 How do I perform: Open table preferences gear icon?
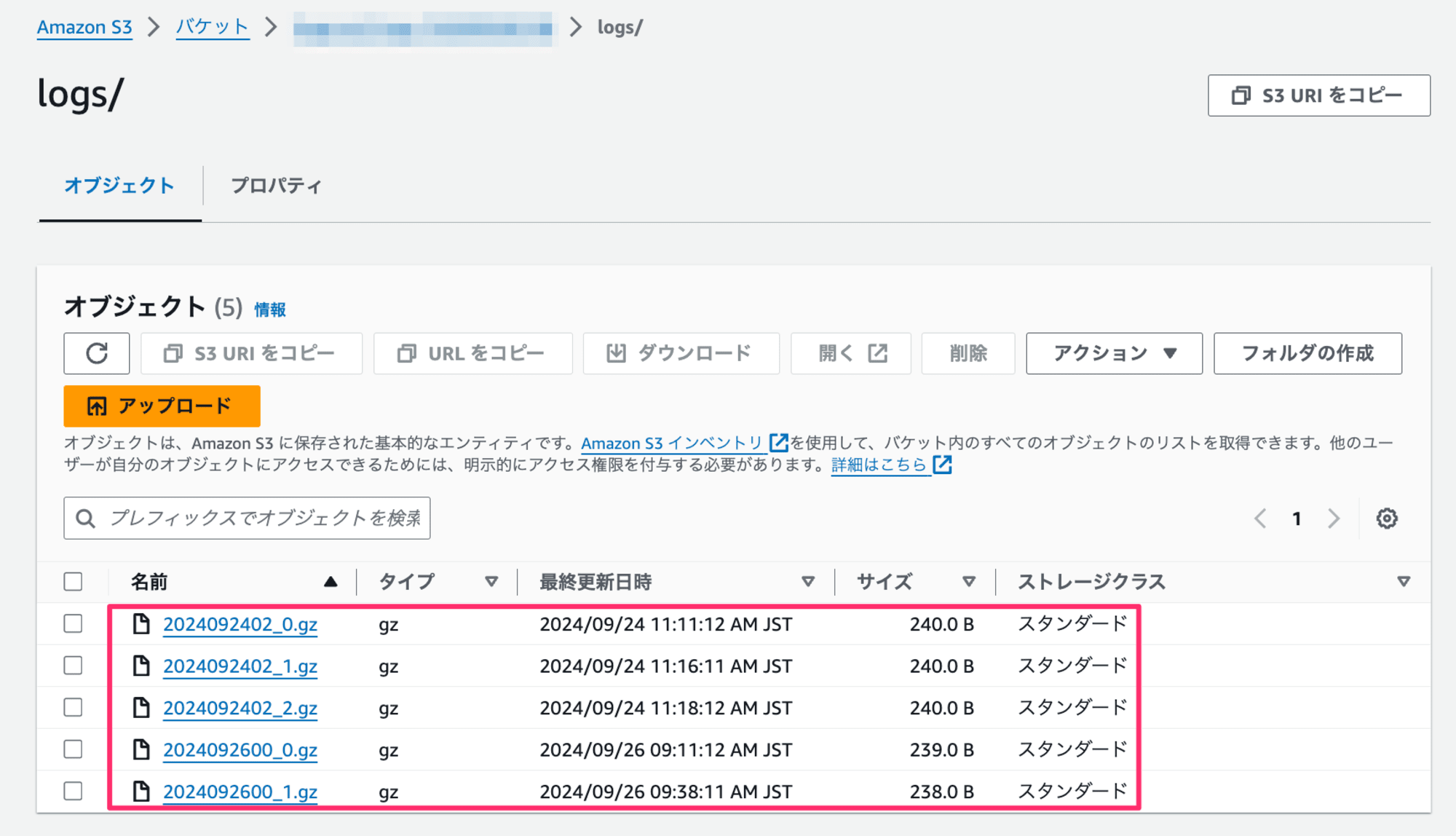pos(1387,518)
